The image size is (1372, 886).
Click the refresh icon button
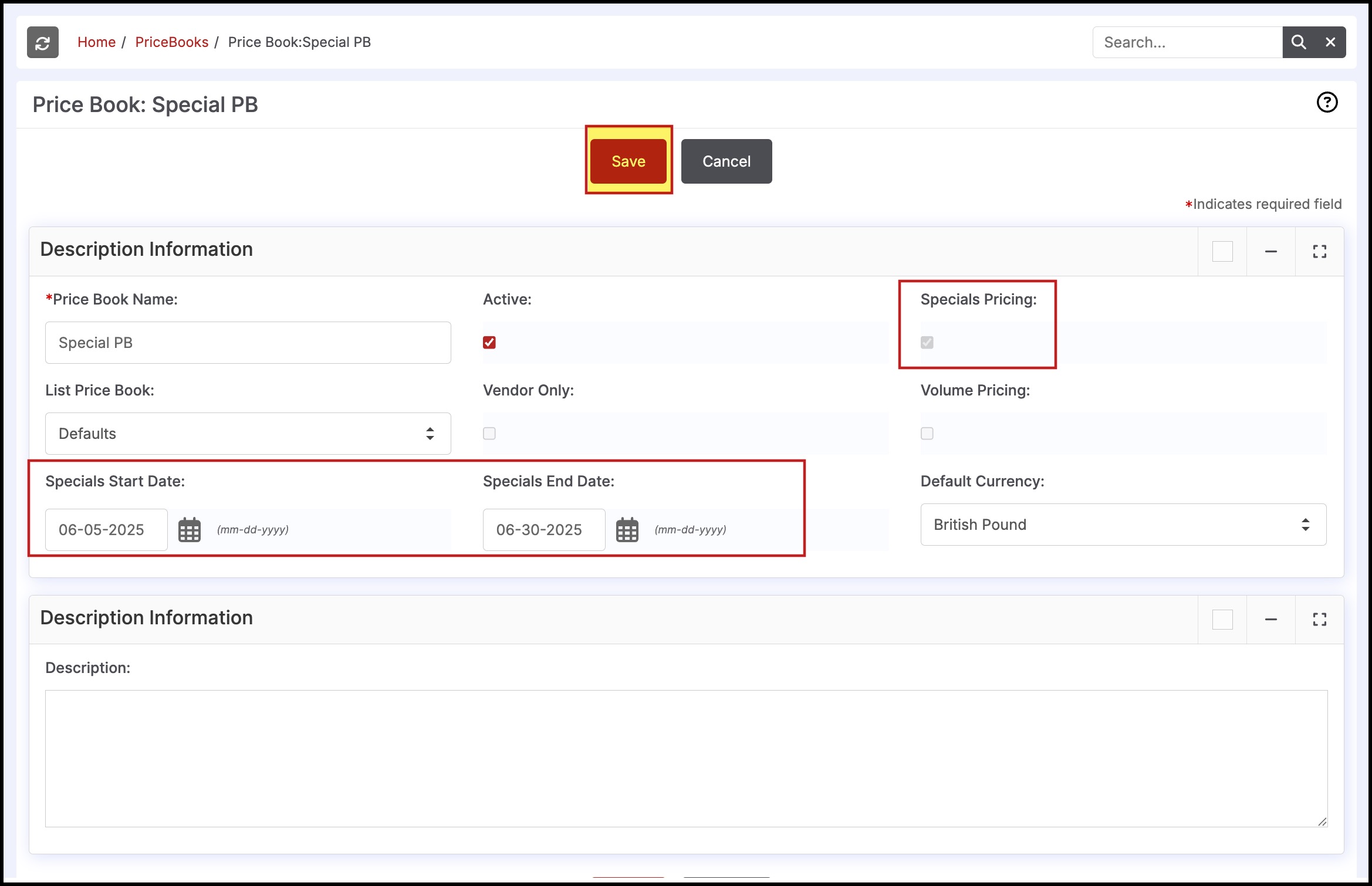42,42
